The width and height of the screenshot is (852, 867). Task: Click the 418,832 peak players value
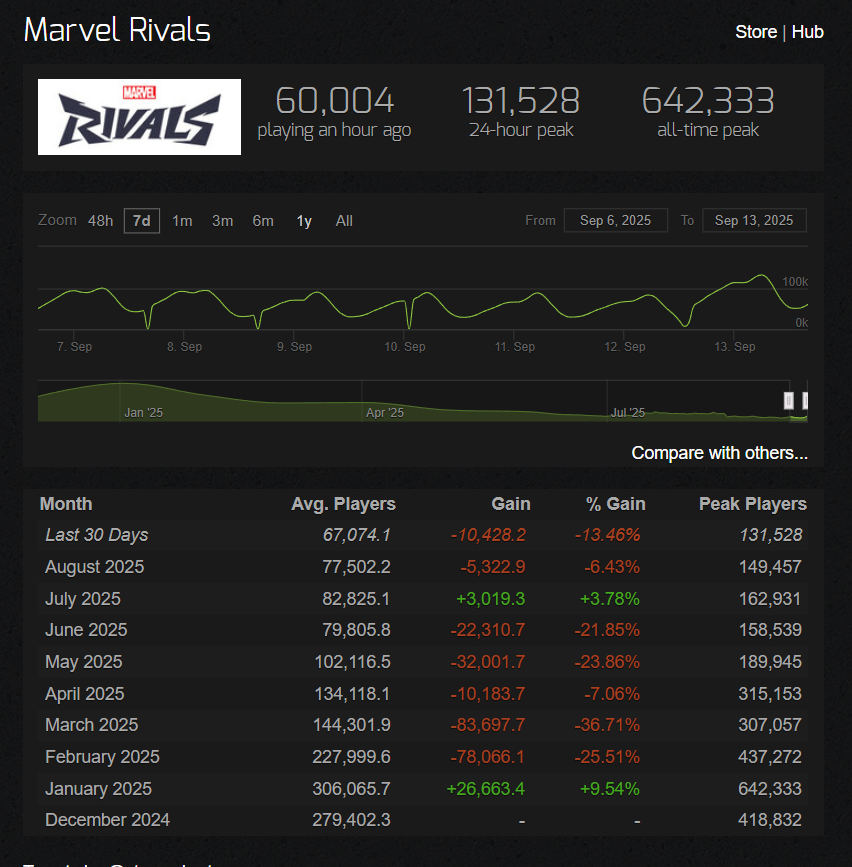[x=770, y=820]
